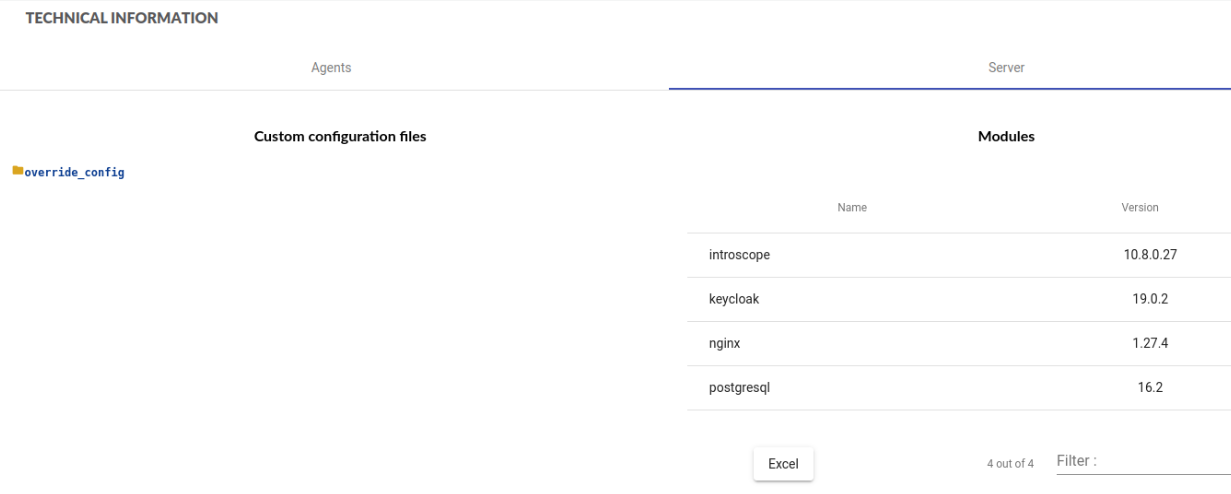This screenshot has height=494, width=1231.
Task: Switch to the Agents tab
Action: pyautogui.click(x=331, y=68)
